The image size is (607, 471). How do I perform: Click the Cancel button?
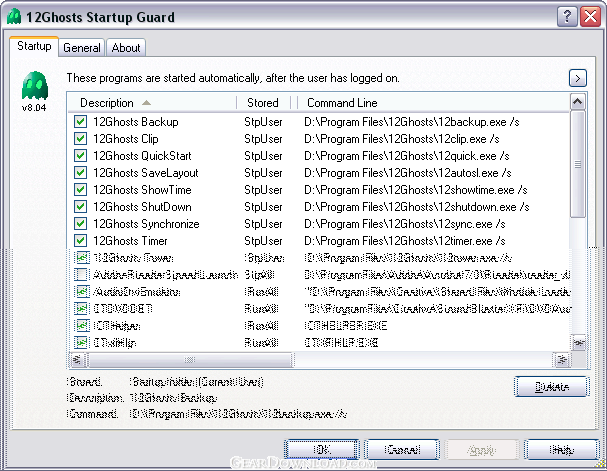402,450
